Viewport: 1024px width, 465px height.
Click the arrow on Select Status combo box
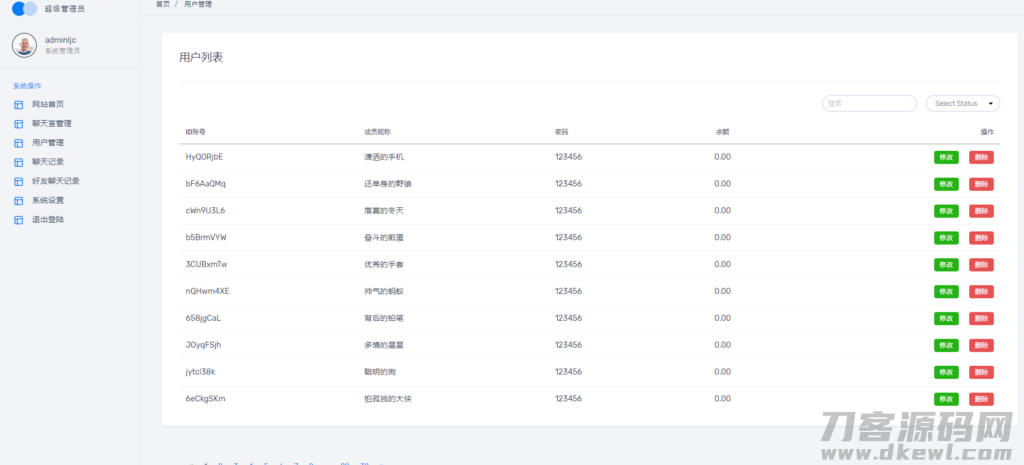click(991, 103)
